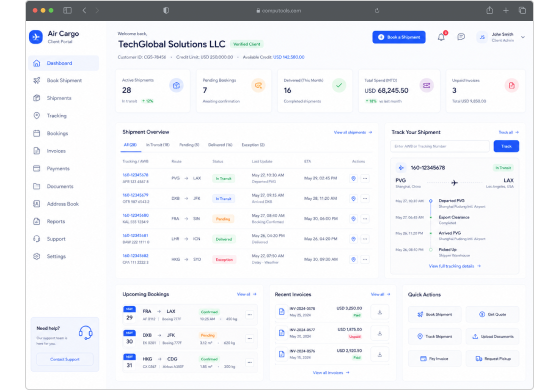Download the first recent invoice
Image resolution: width=560 pixels, height=390 pixels.
[380, 312]
